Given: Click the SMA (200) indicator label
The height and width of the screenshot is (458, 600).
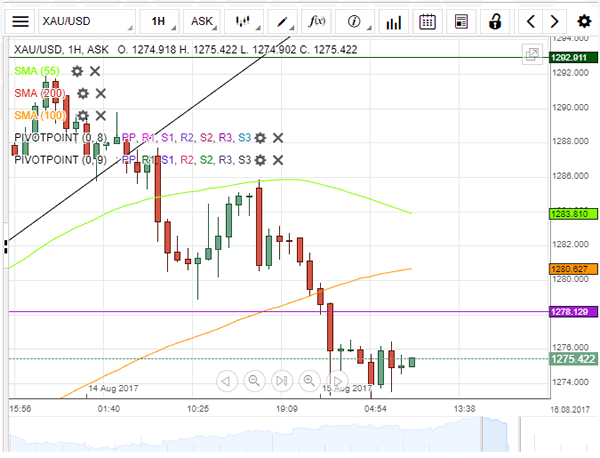Looking at the screenshot, I should point(40,93).
